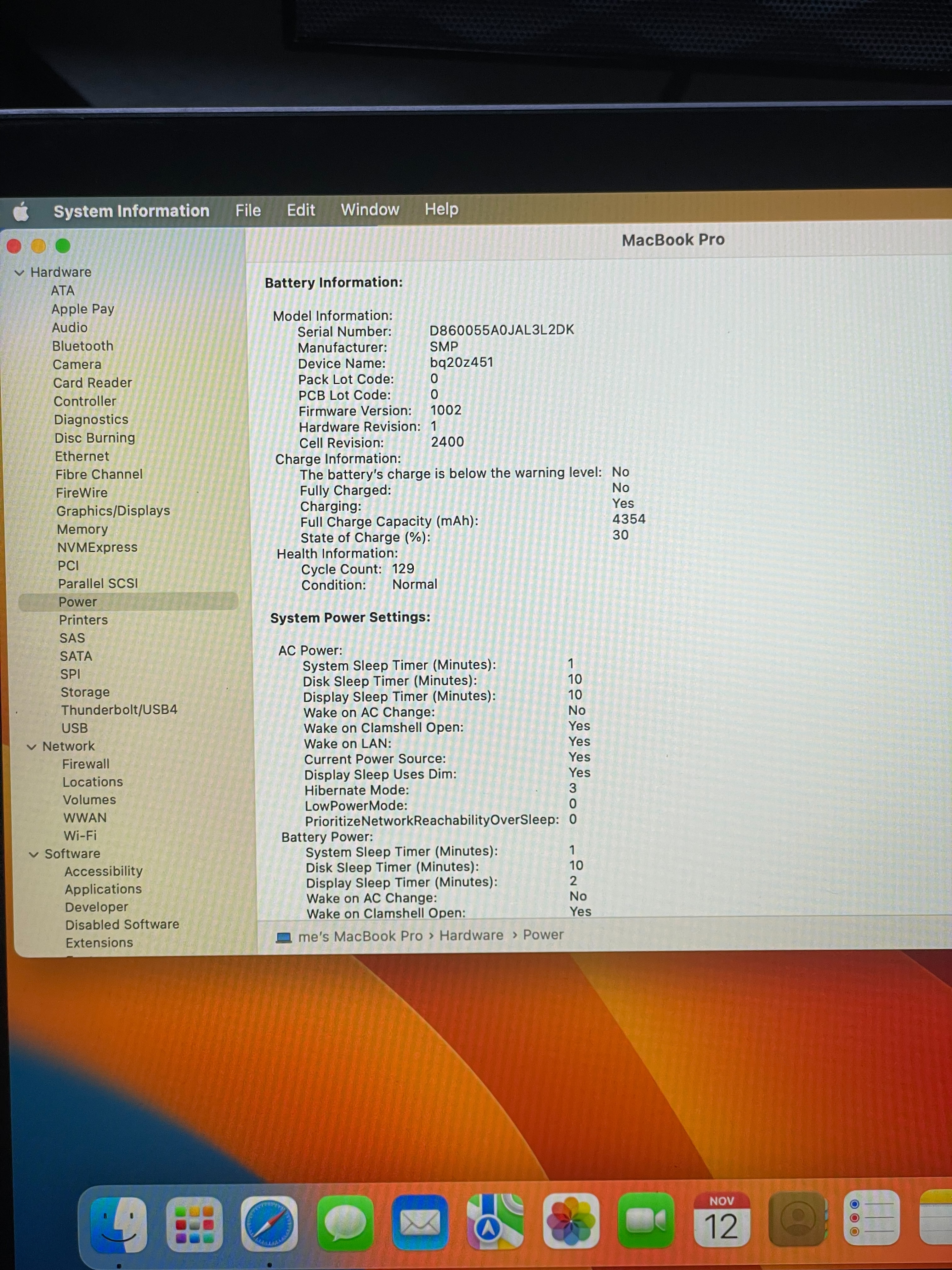Viewport: 952px width, 1270px height.
Task: Select Thunderbolt/USB4 in the sidebar
Action: [119, 710]
